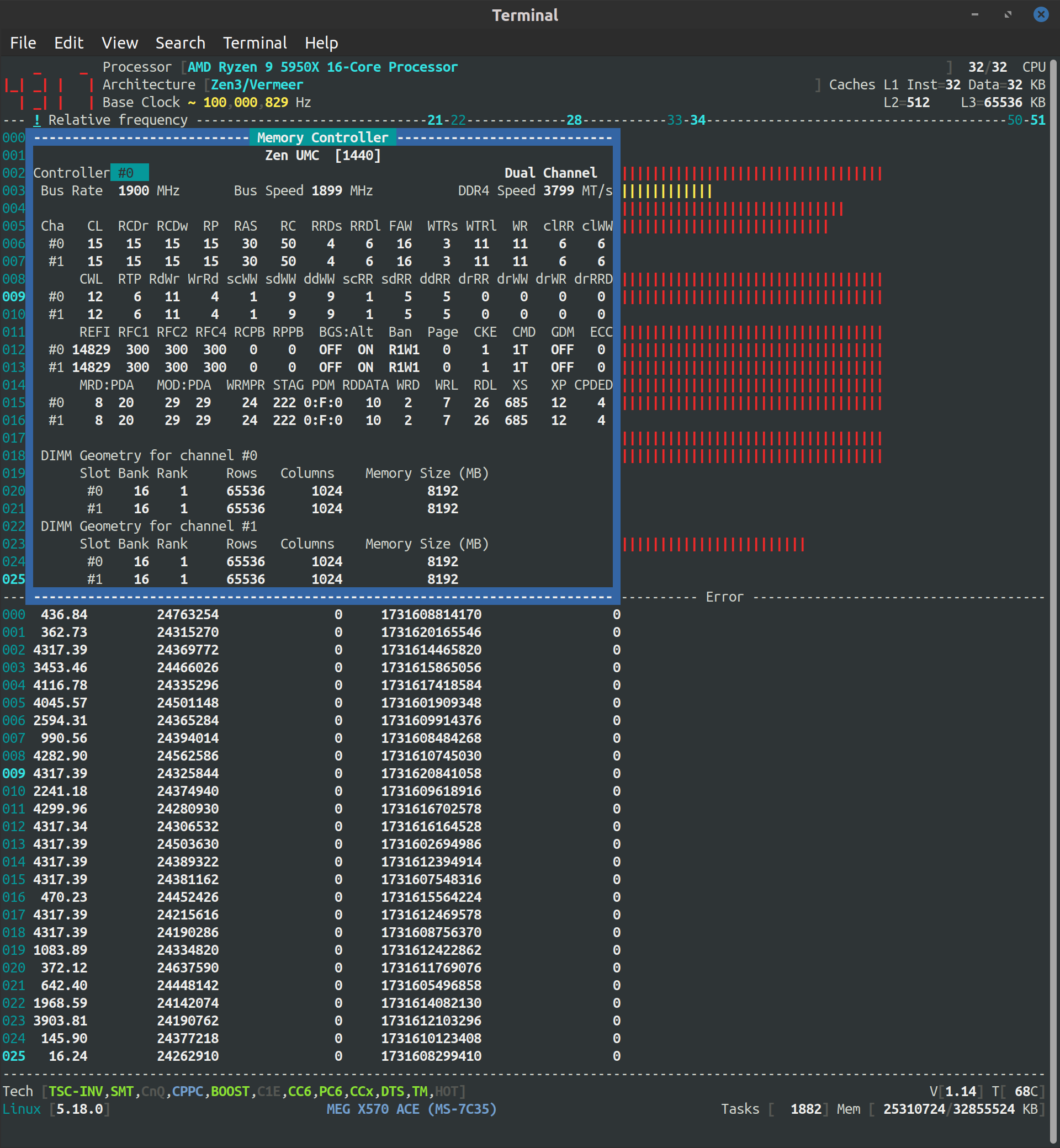Open the View menu
Image resolution: width=1060 pixels, height=1148 pixels.
point(120,43)
